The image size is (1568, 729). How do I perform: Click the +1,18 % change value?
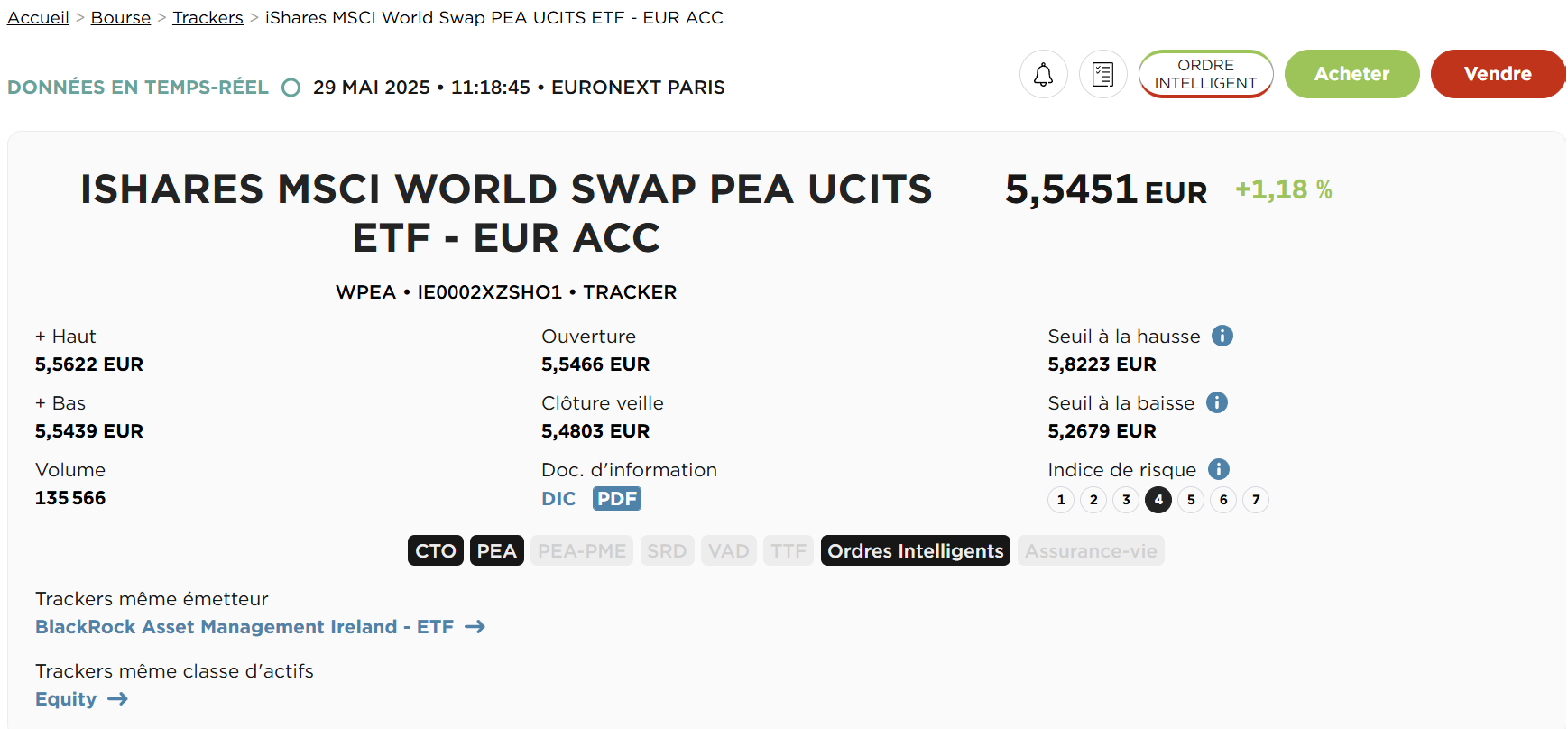1284,189
